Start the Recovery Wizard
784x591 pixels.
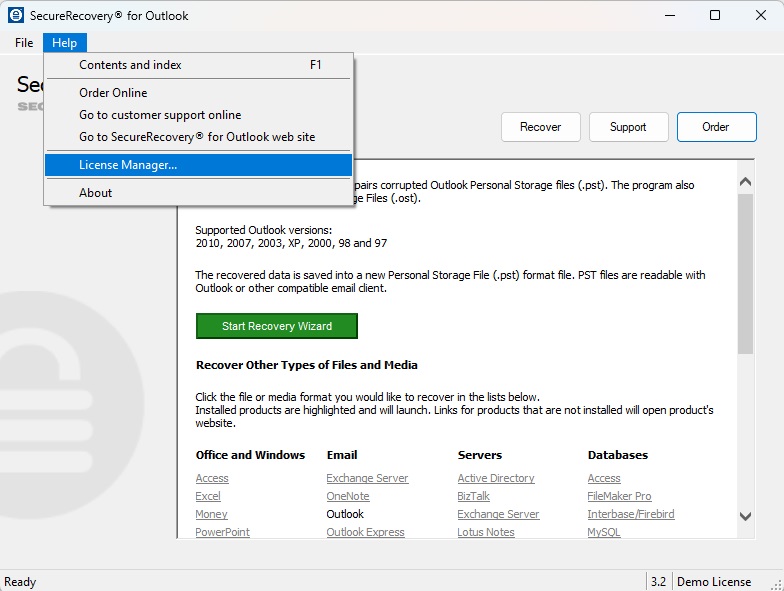[x=276, y=326]
